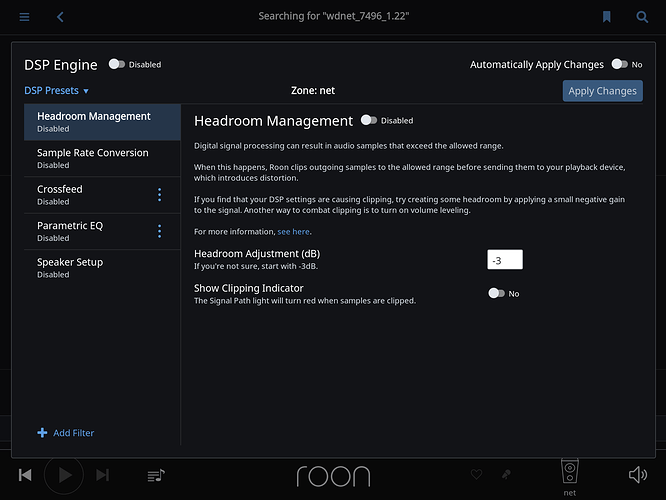Open Parametric EQ three-dot options menu
The height and width of the screenshot is (500, 666).
pos(160,231)
